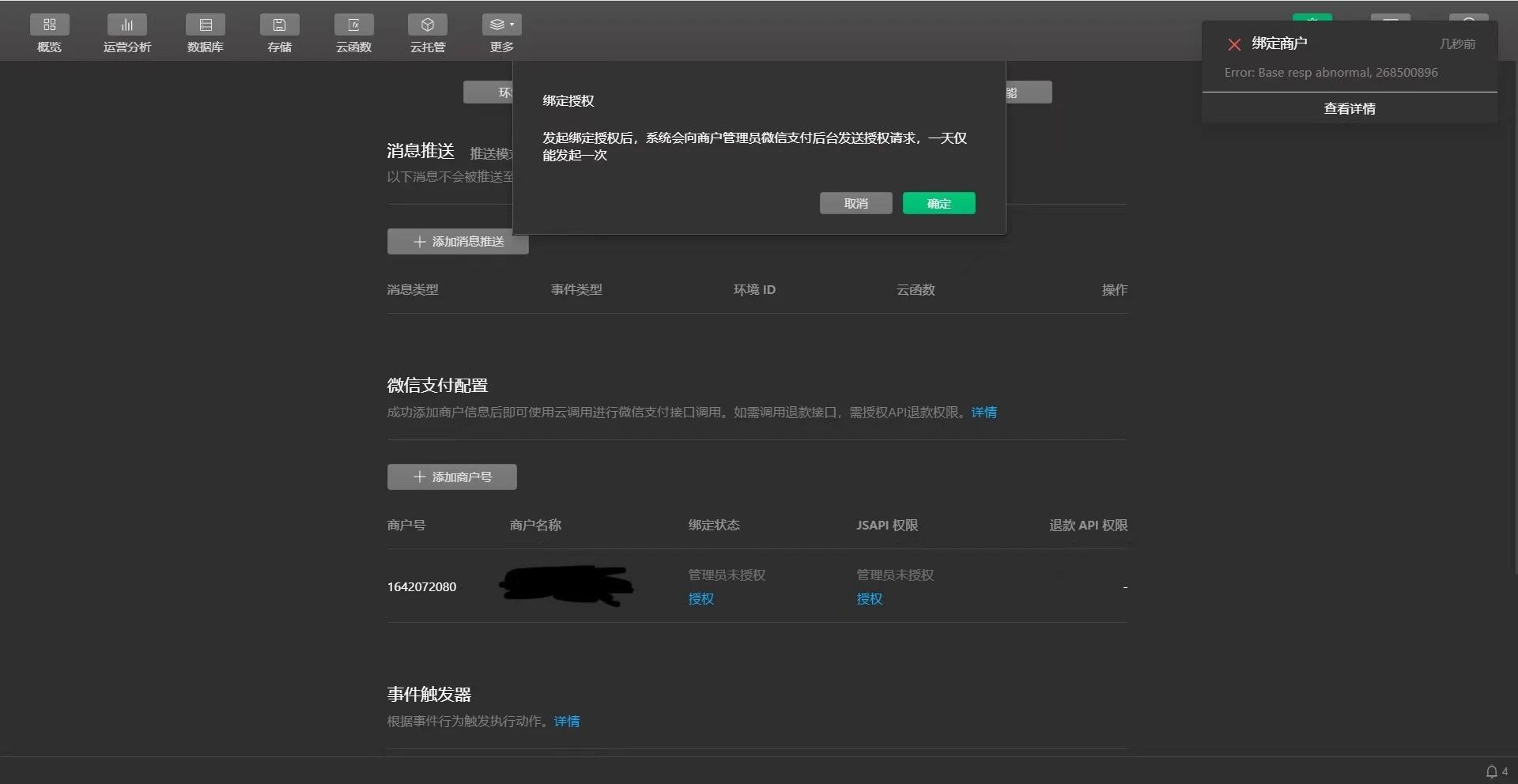
Task: Click the JSAPI 权限 column header
Action: pos(887,525)
